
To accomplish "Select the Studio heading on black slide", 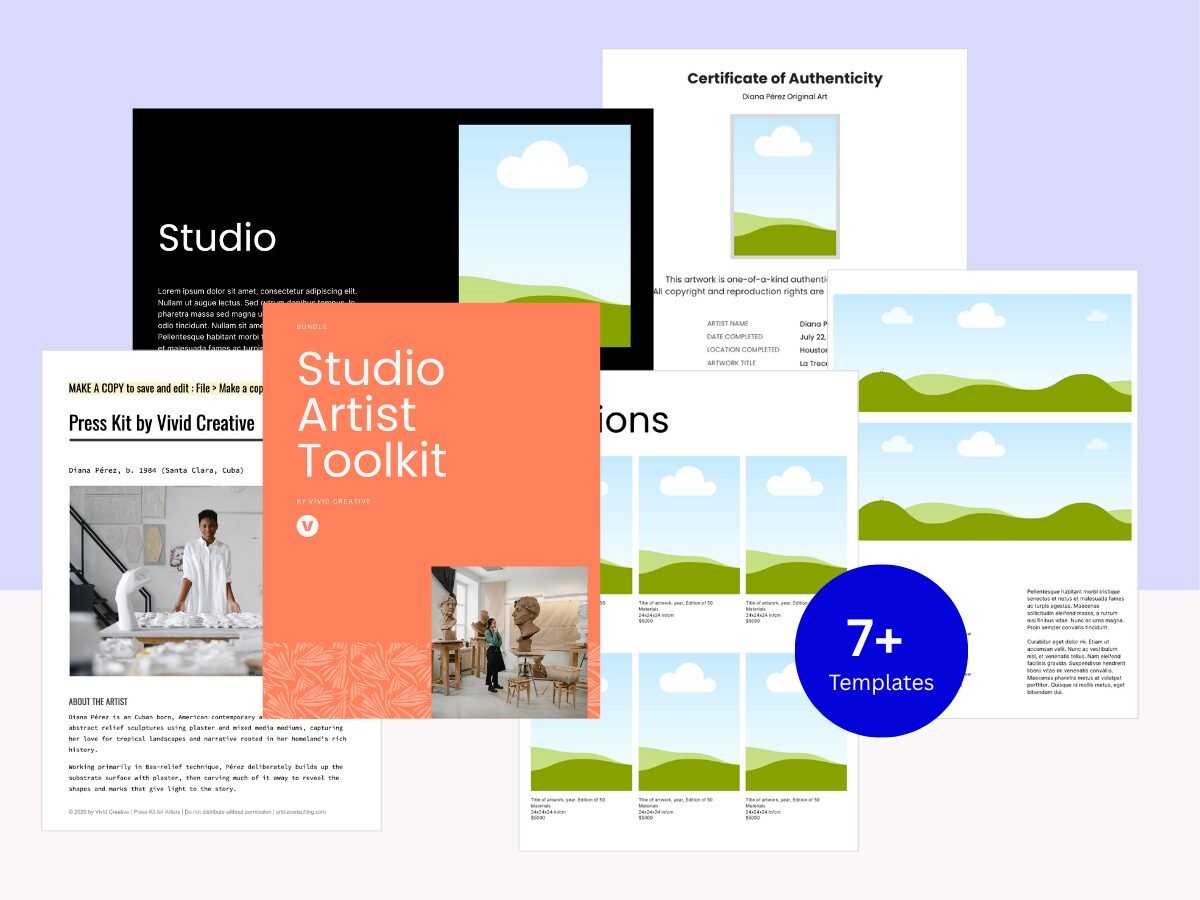I will click(217, 238).
